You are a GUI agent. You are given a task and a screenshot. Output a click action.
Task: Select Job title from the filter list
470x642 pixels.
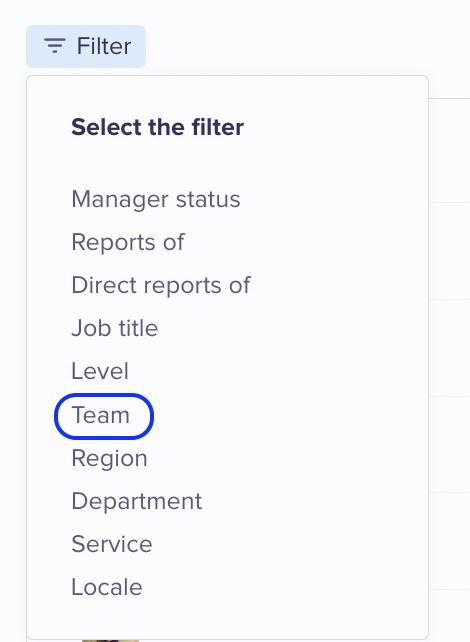pos(115,328)
